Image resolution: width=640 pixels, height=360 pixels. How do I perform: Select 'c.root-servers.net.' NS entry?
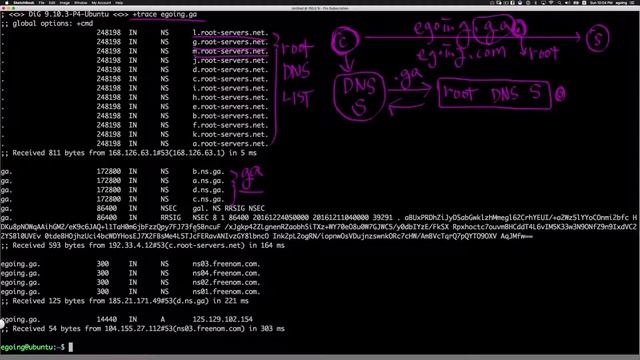tap(230, 79)
